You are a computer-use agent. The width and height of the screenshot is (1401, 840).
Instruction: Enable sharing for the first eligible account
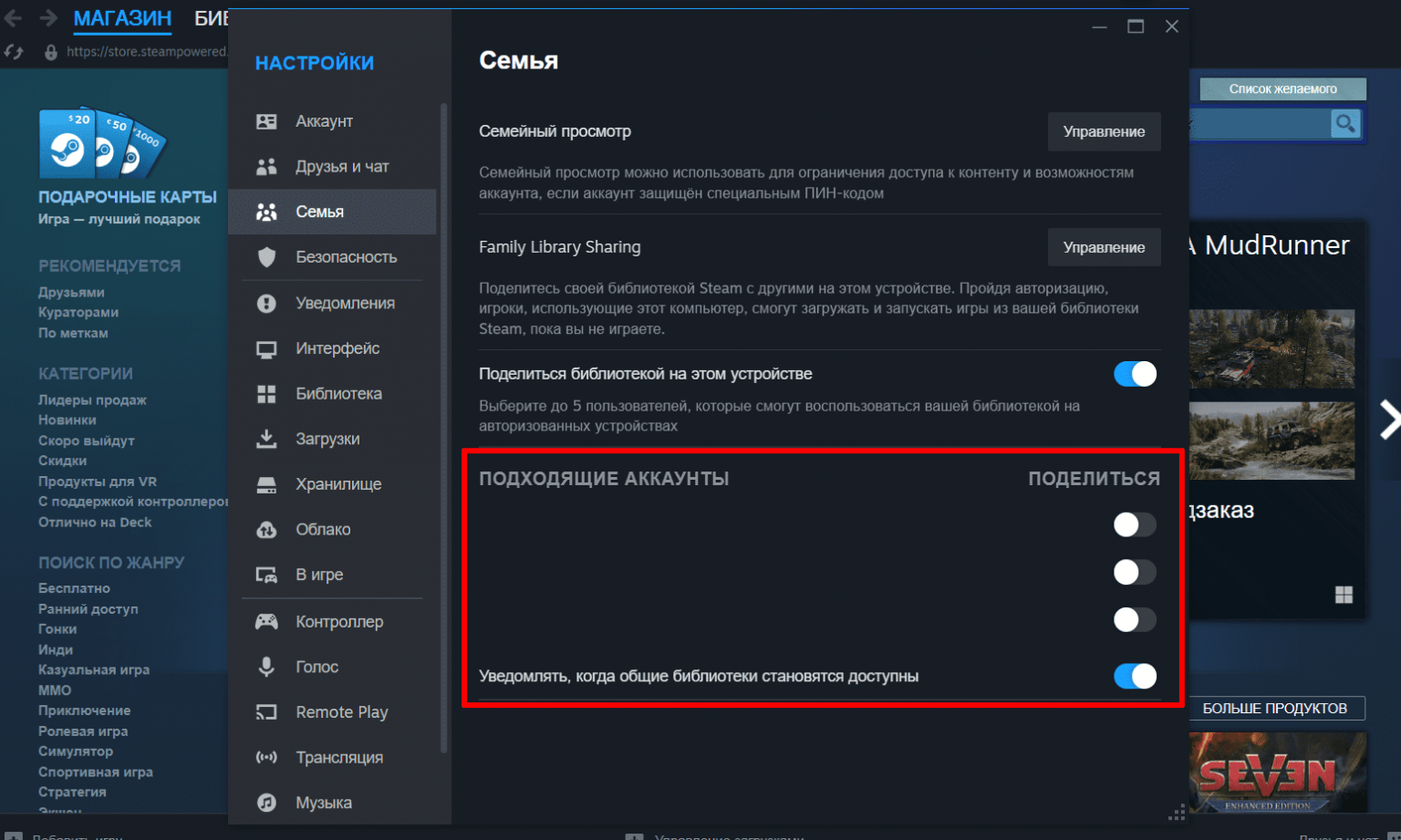(1135, 524)
